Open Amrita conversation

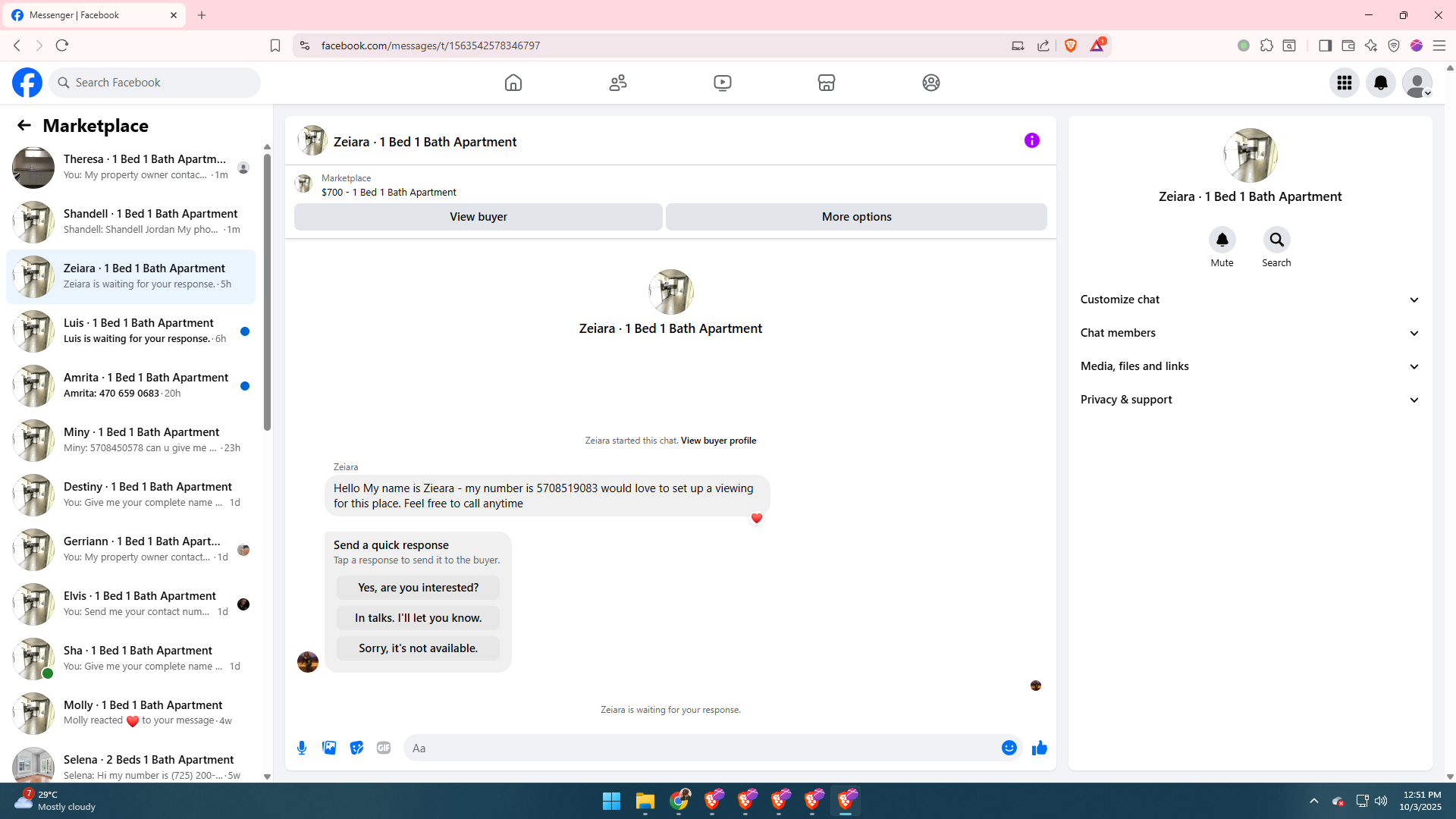(x=130, y=386)
